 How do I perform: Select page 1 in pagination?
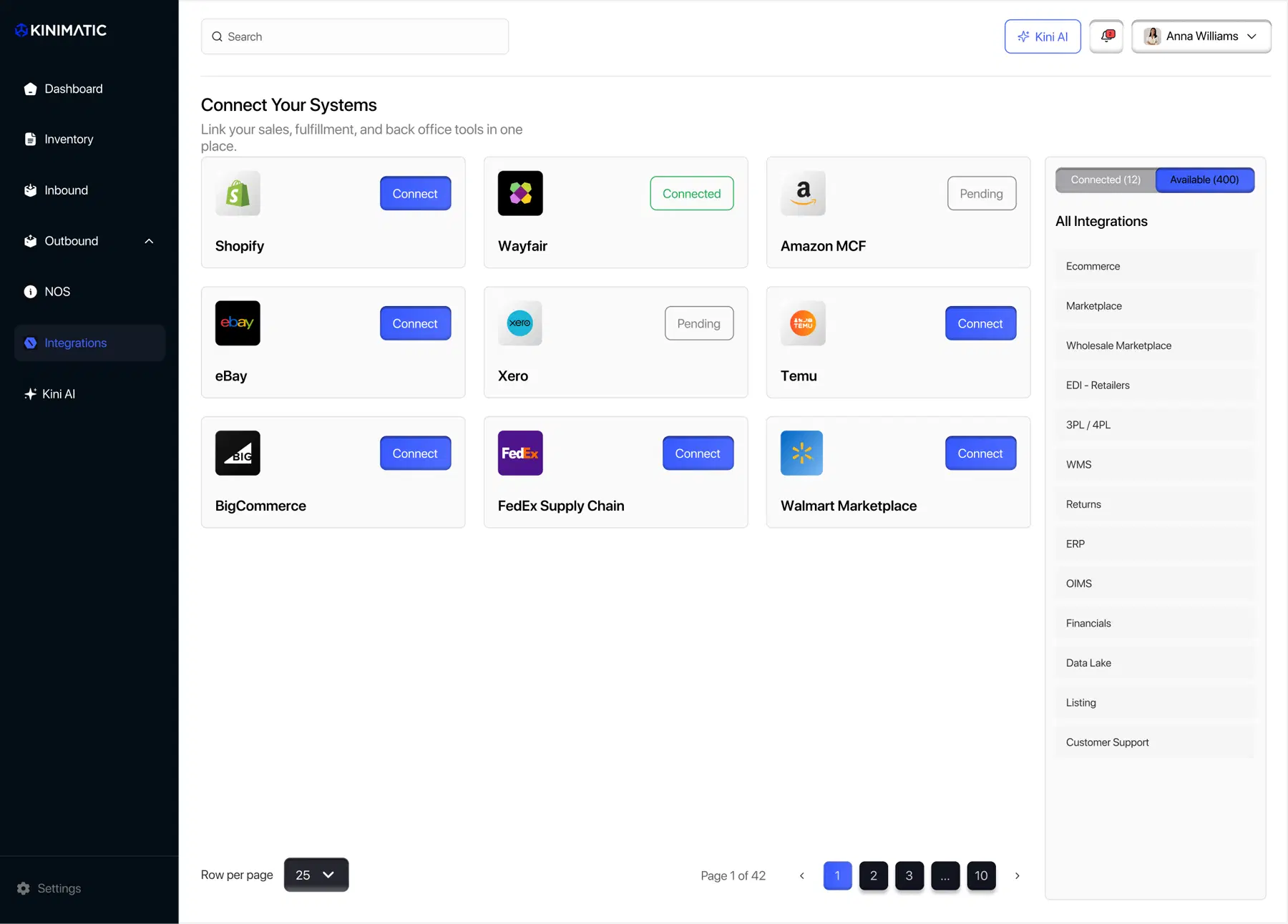pos(837,875)
